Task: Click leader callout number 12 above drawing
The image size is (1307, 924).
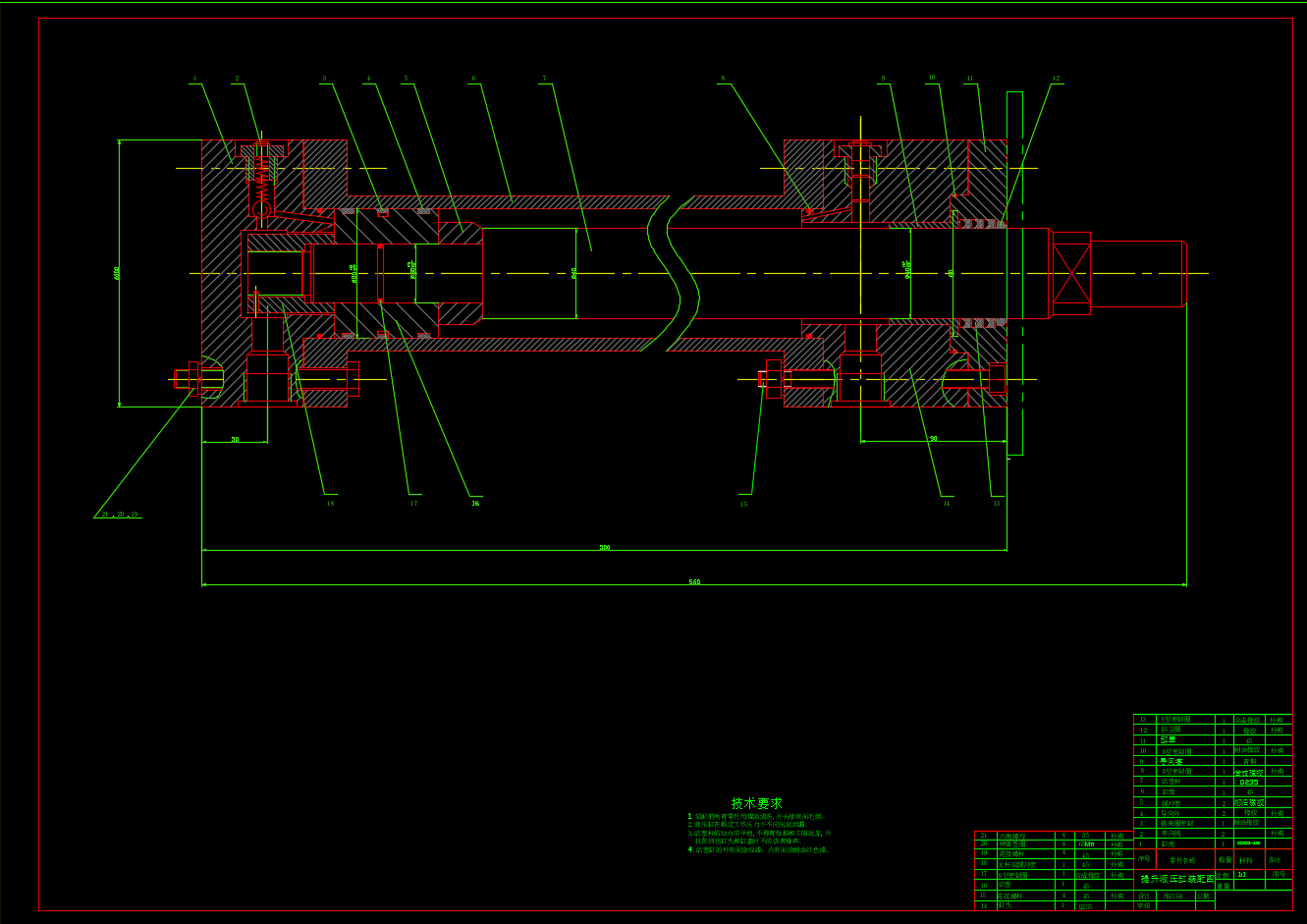Action: click(x=1056, y=79)
